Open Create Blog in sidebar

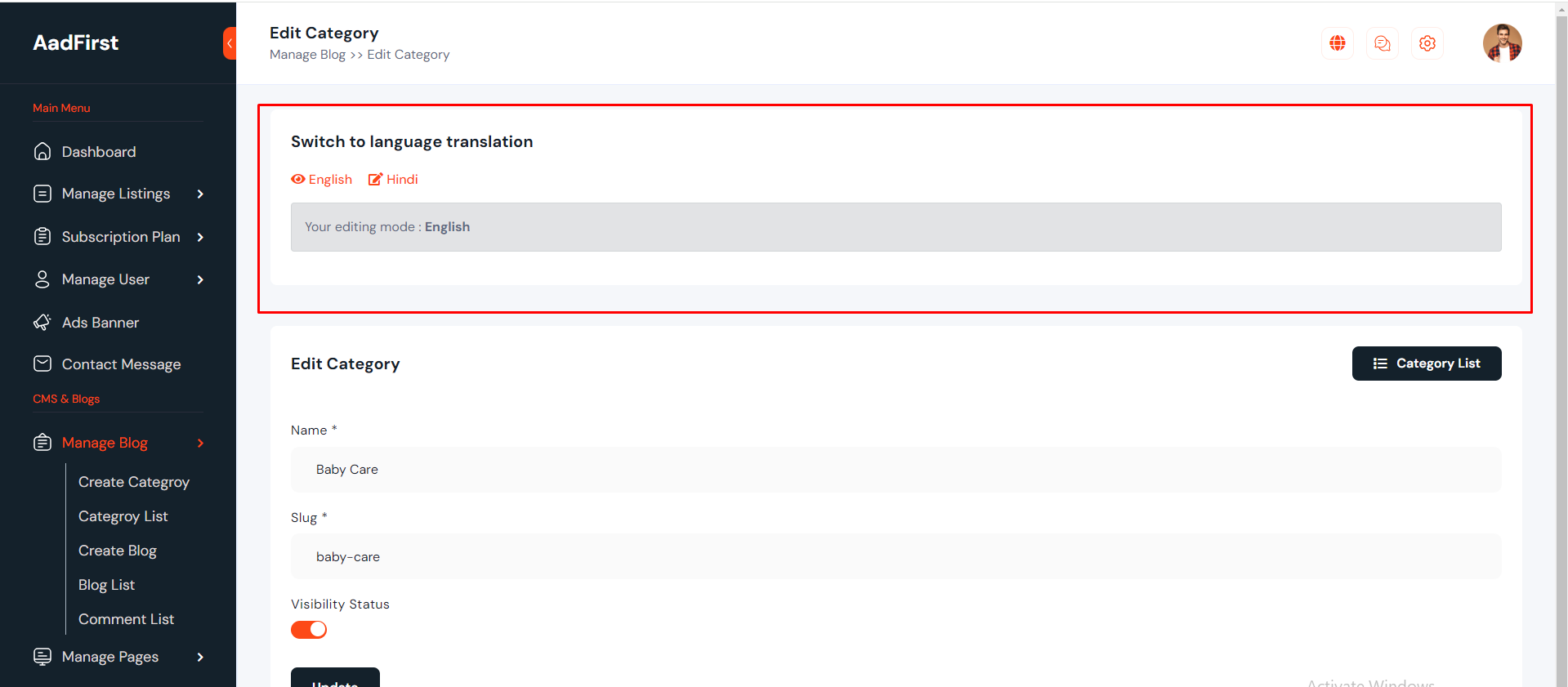coord(117,551)
